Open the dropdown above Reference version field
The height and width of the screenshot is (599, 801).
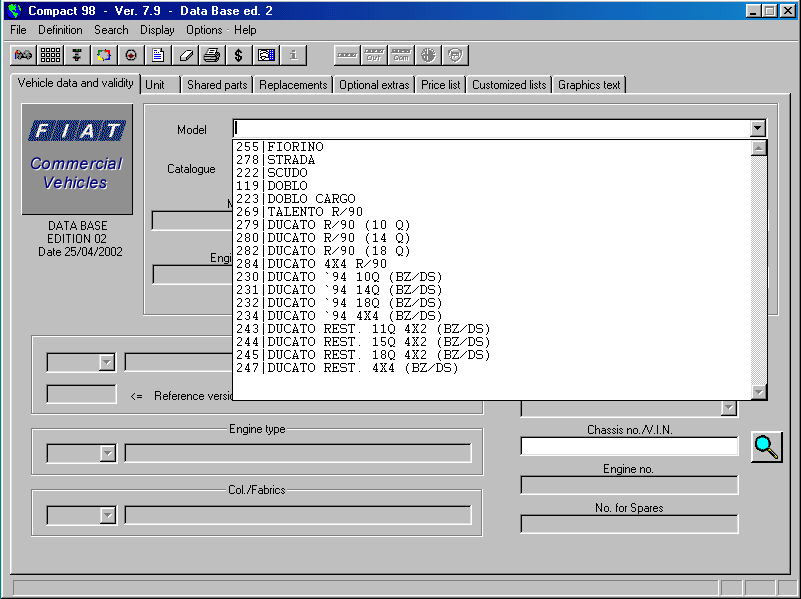coord(107,362)
